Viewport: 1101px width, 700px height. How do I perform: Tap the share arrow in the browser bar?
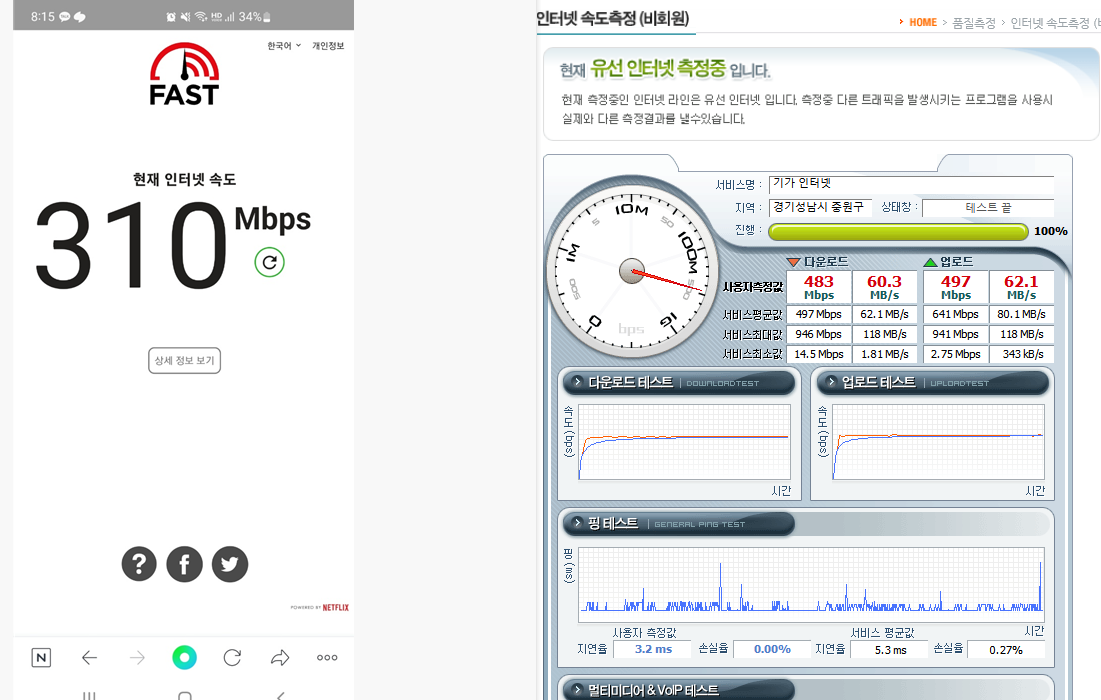point(280,657)
